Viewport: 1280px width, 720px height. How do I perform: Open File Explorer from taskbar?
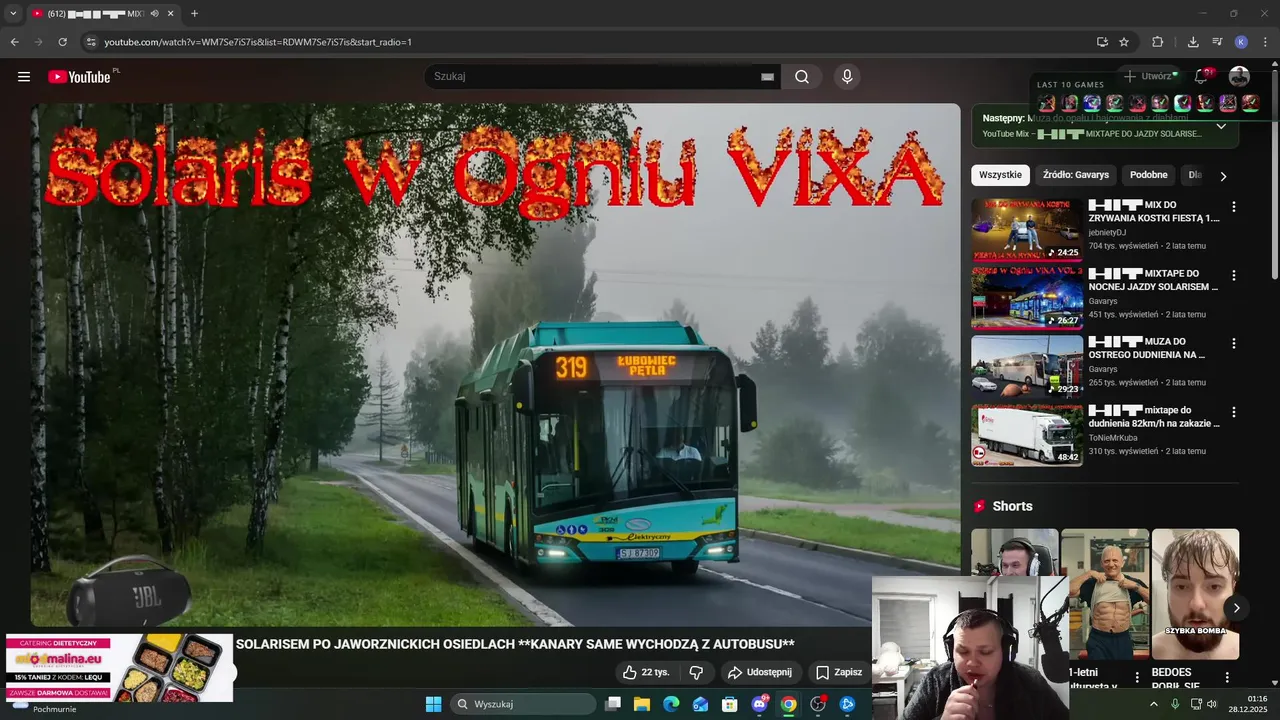[x=642, y=704]
